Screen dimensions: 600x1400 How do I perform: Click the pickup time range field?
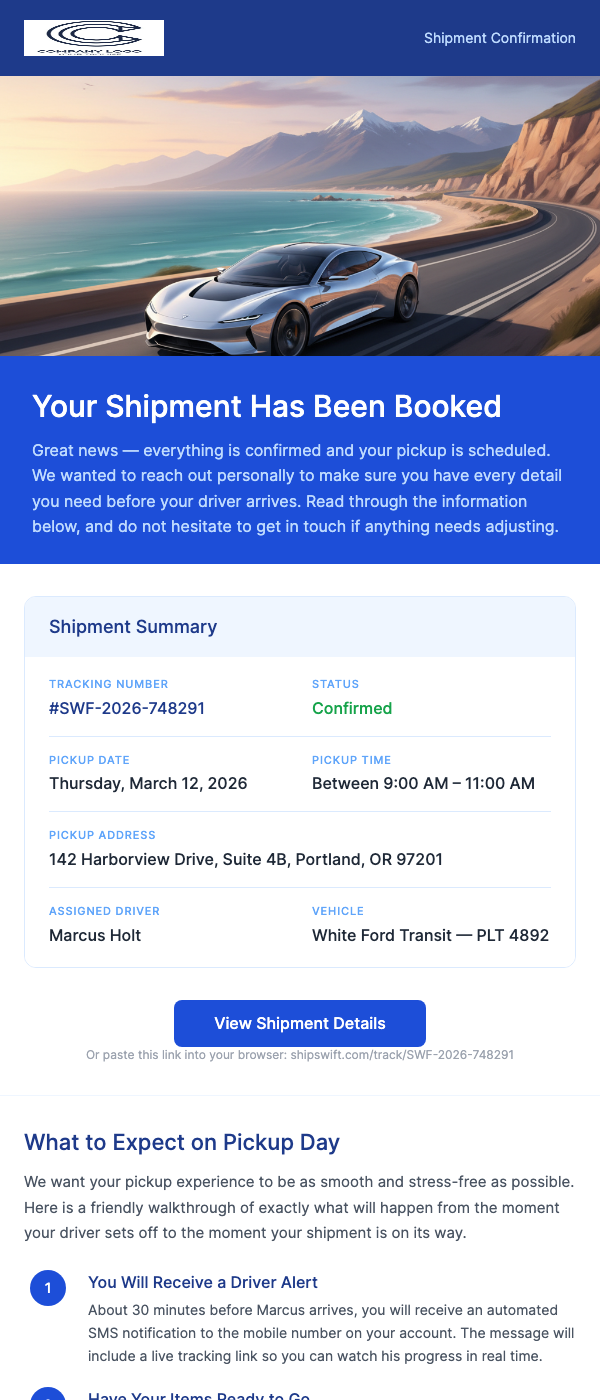[x=423, y=783]
